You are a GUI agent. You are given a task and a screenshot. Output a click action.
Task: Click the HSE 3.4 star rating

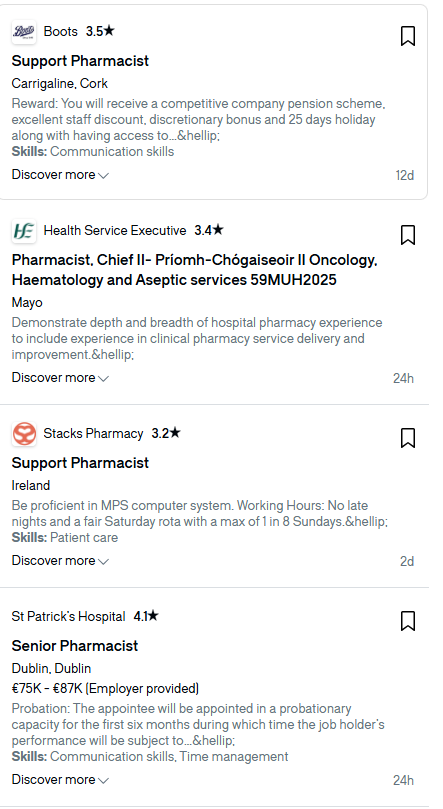(209, 231)
